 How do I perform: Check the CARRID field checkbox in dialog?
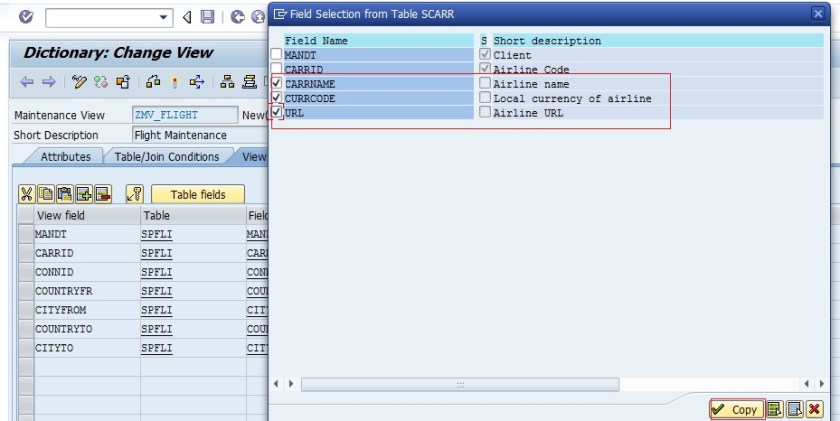coord(276,69)
